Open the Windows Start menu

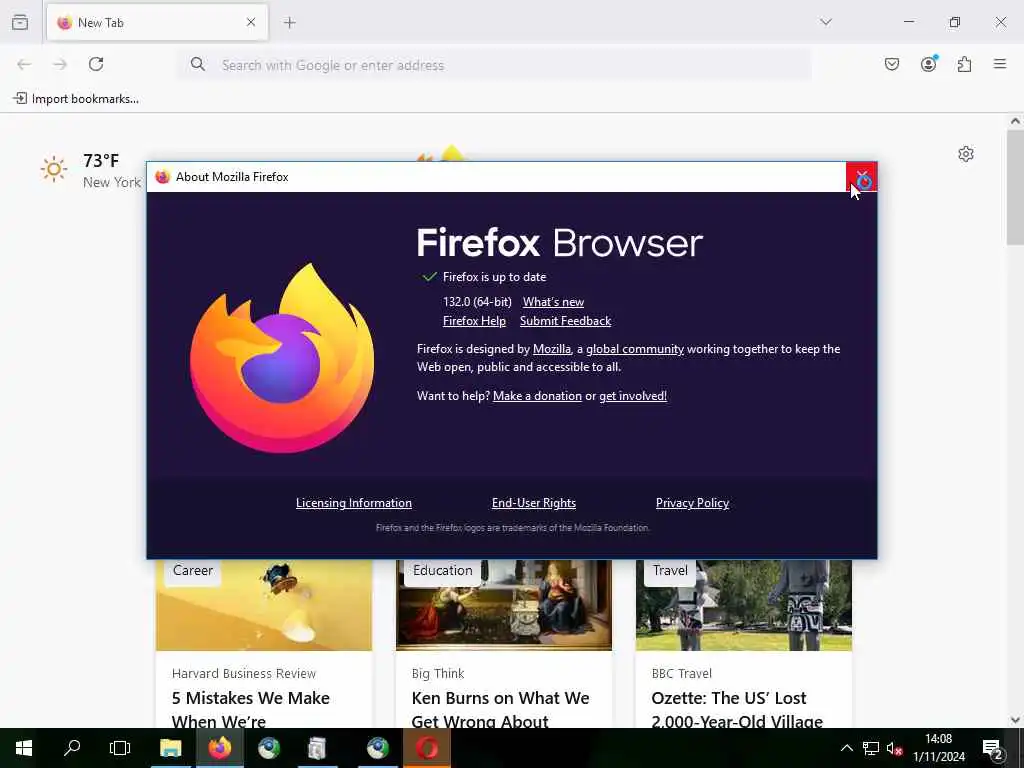coord(24,748)
